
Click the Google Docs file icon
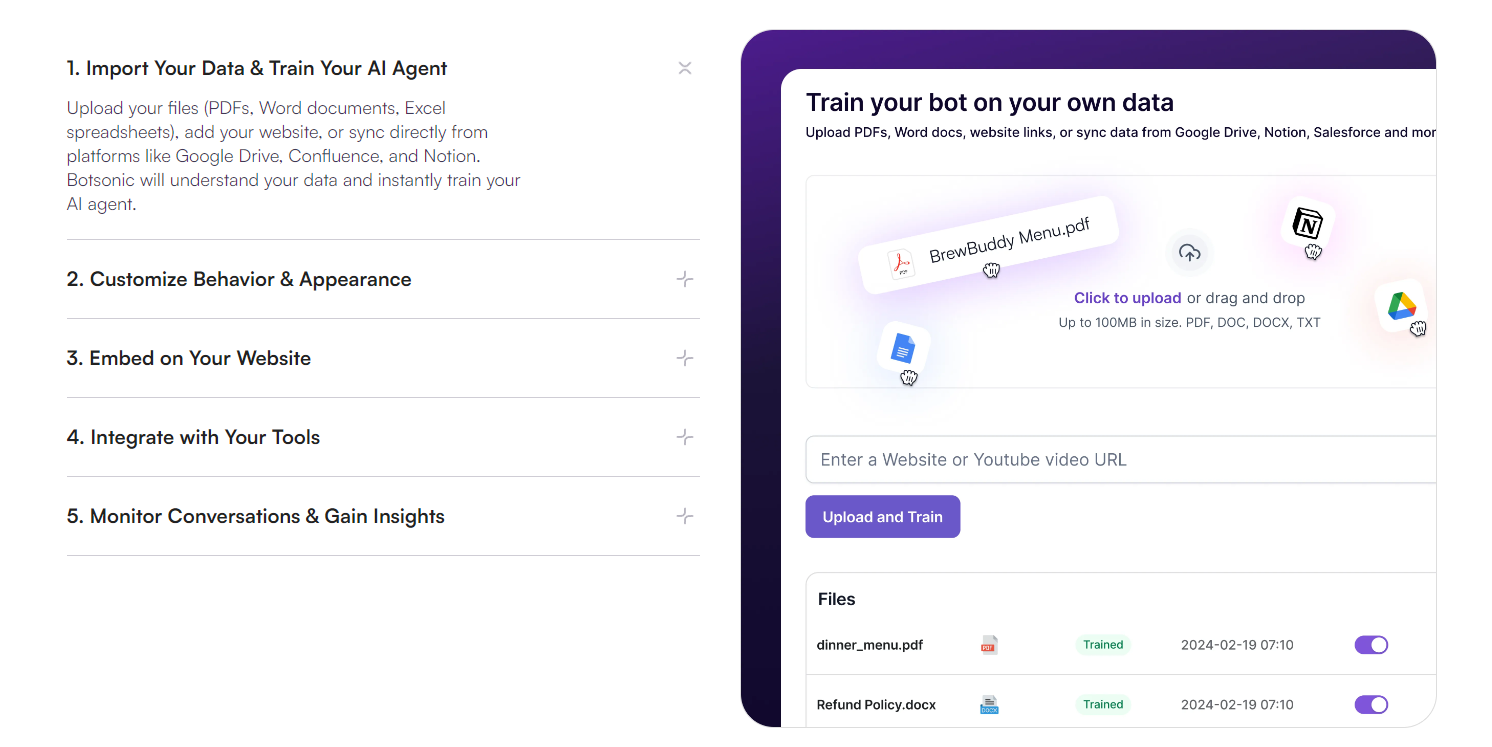(x=903, y=349)
